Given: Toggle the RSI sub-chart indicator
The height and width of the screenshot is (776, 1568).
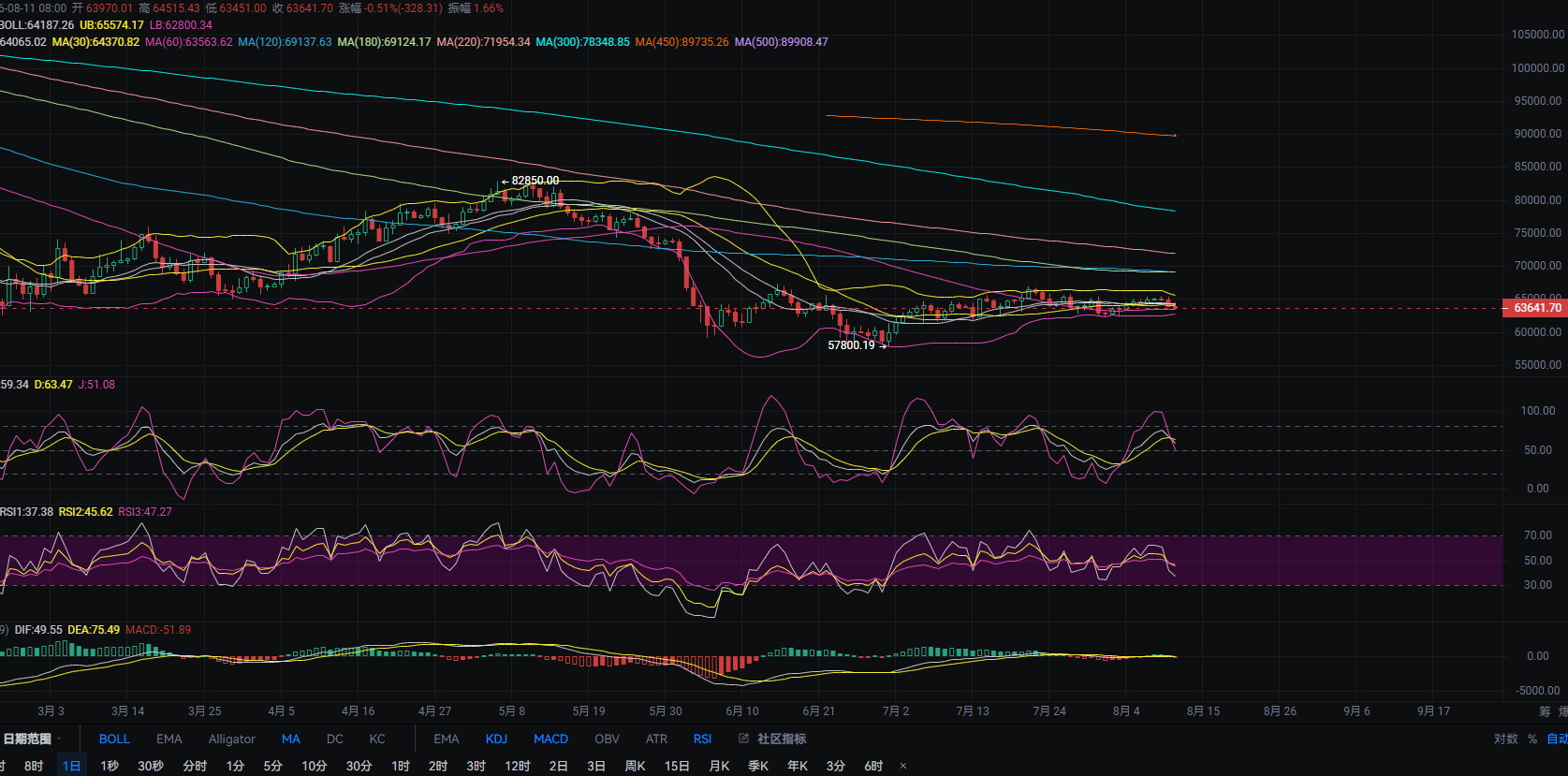Looking at the screenshot, I should tap(703, 739).
